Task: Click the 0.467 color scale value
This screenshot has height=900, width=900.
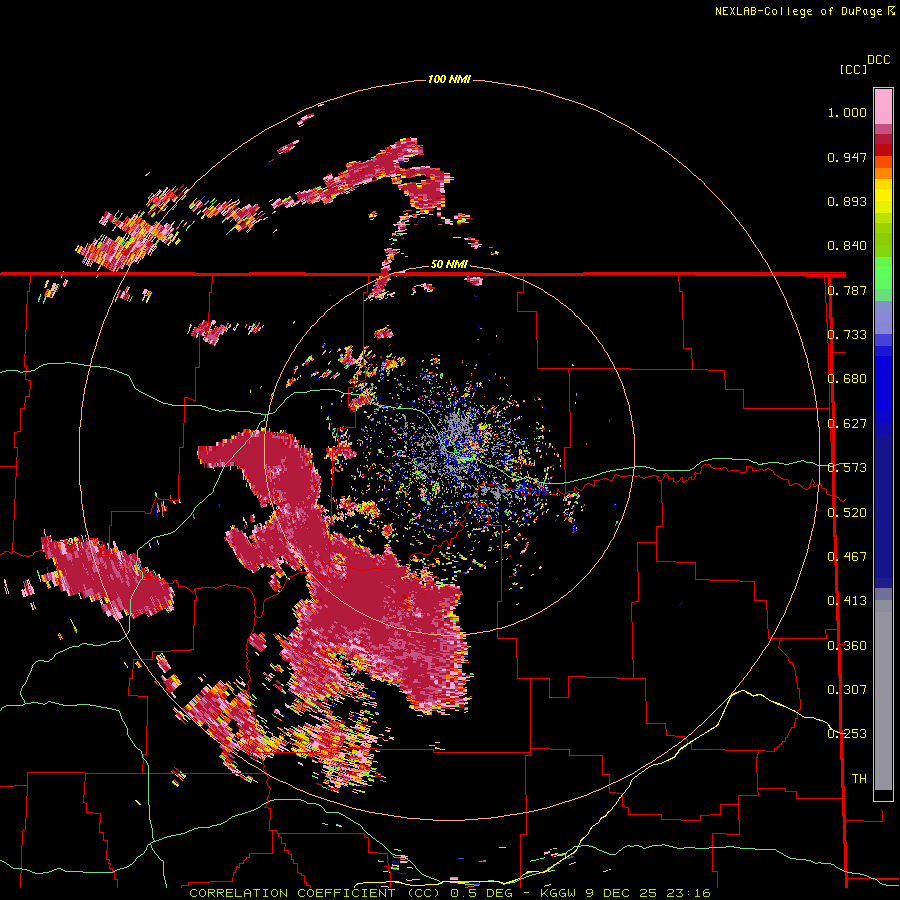Action: coord(847,557)
